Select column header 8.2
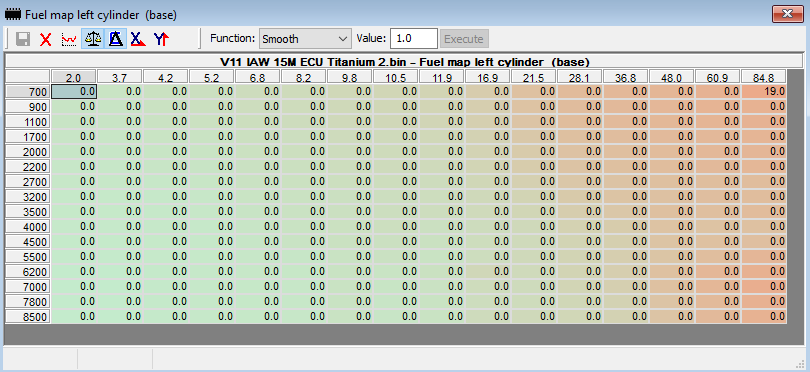Image resolution: width=810 pixels, height=372 pixels. (303, 77)
